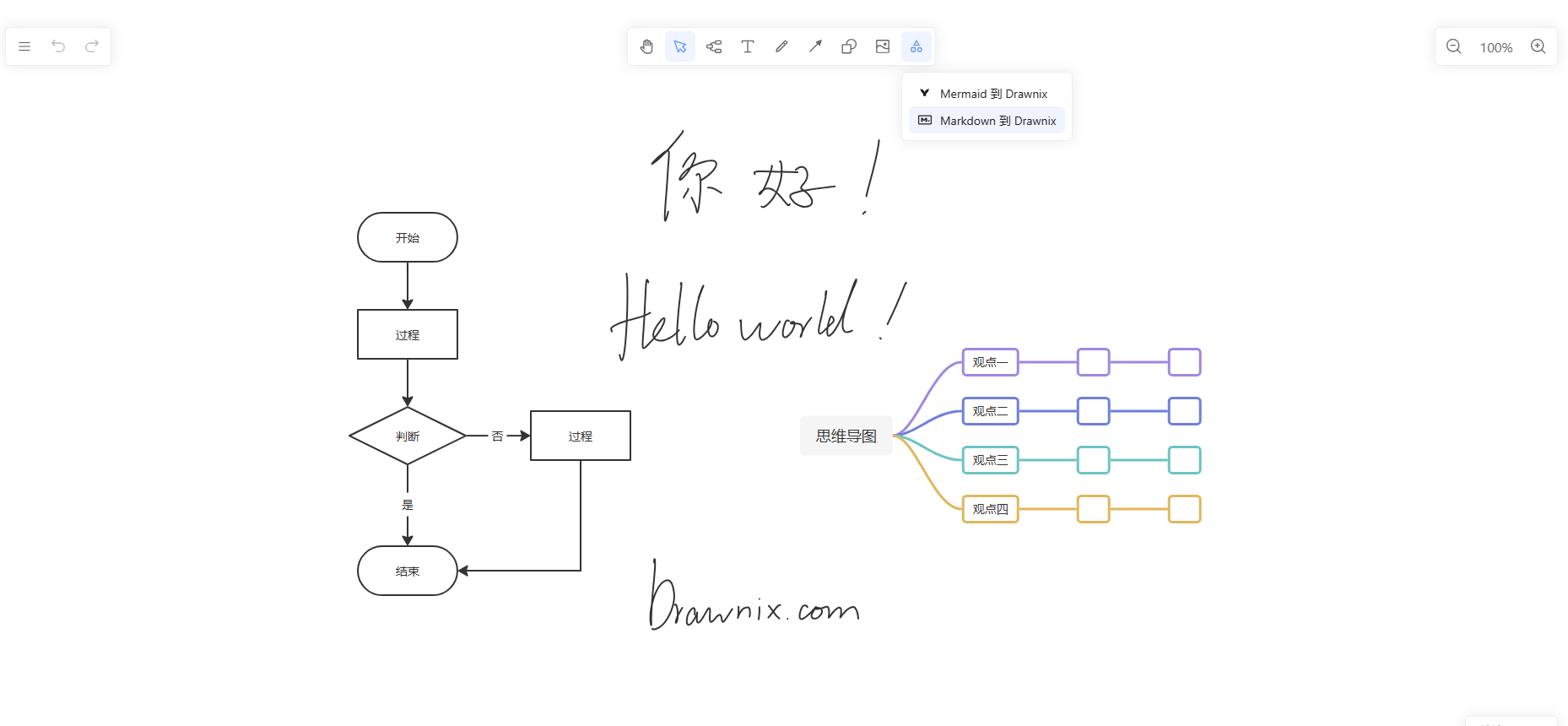Screen dimensions: 1568x726
Task: Click the handwritten Hello world drawing
Action: pos(758,318)
